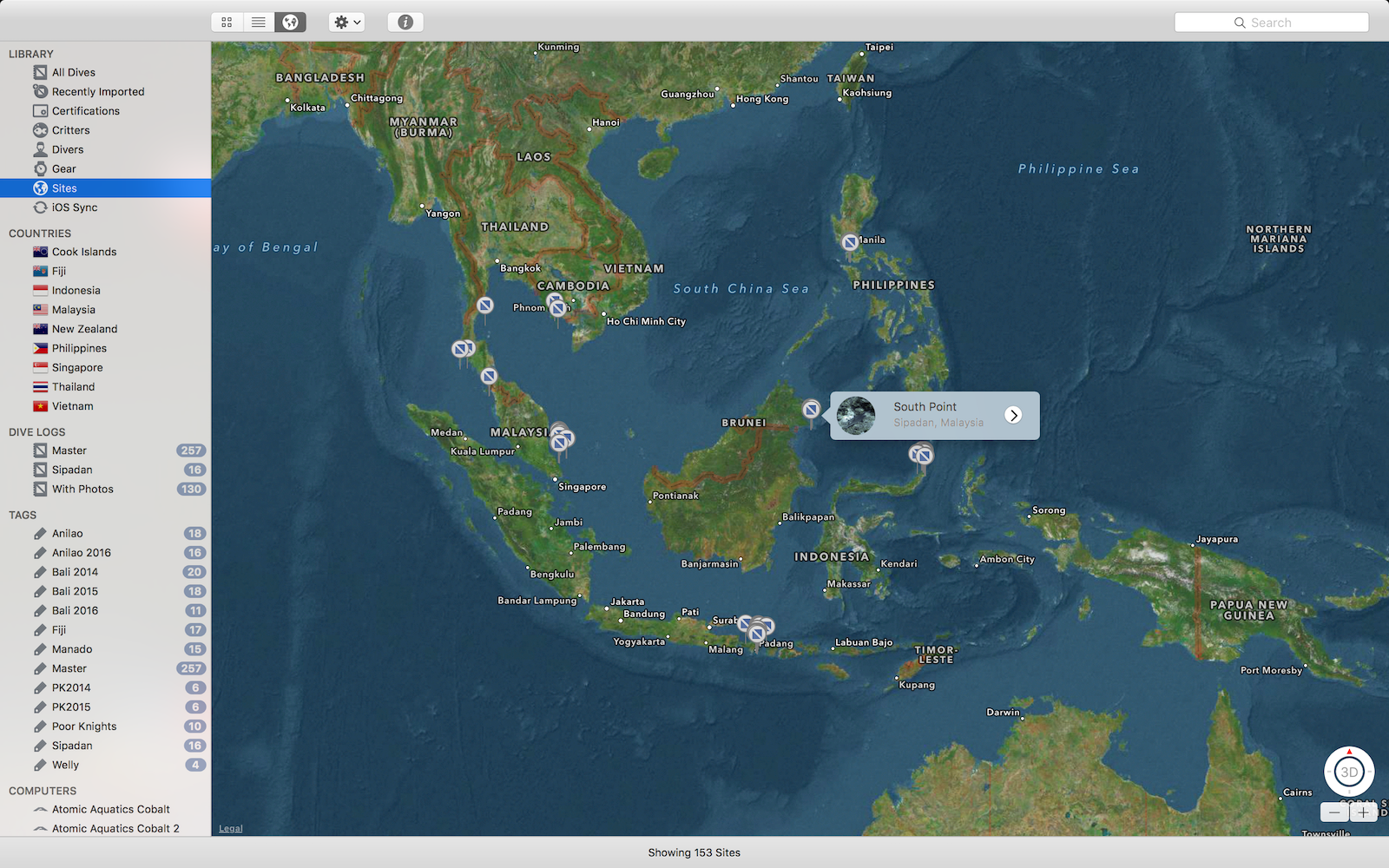This screenshot has height=868, width=1389.
Task: Filter sites by Malaysia
Action: coord(73,310)
